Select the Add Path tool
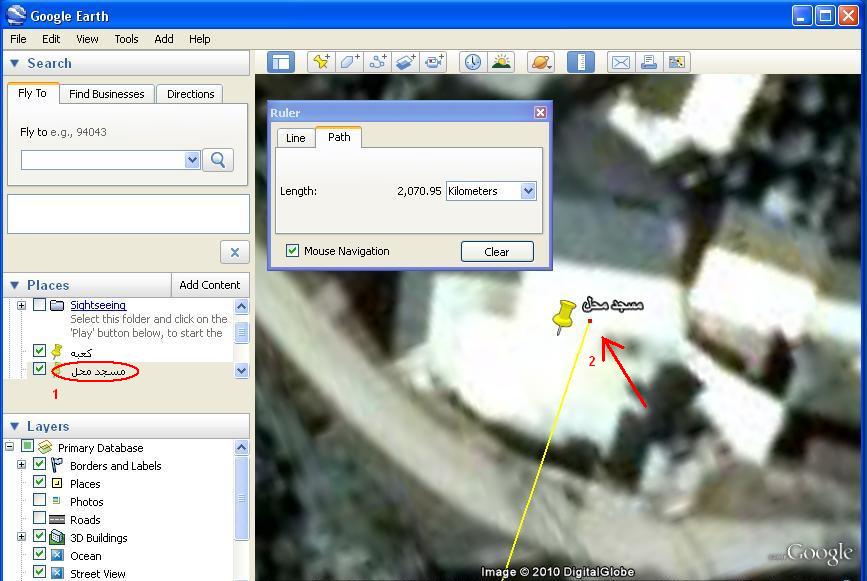Viewport: 867px width, 581px height. (x=378, y=62)
